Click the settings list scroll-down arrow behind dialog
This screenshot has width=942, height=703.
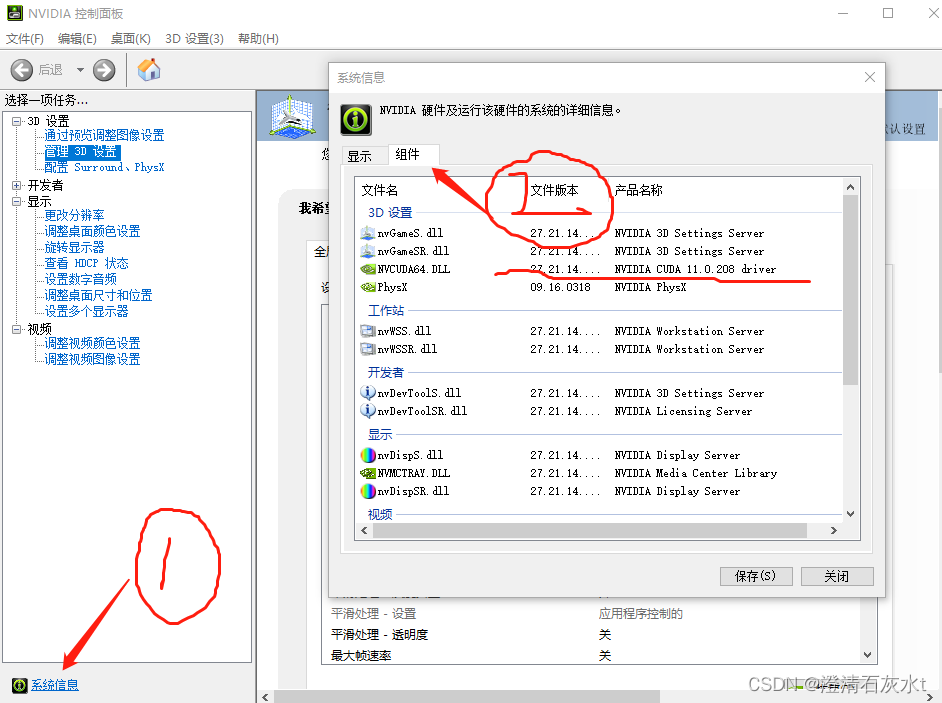pyautogui.click(x=867, y=655)
